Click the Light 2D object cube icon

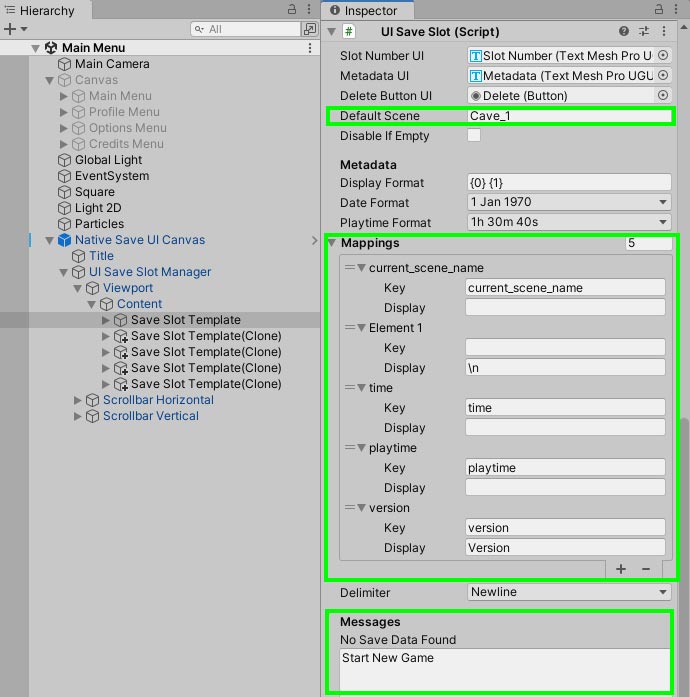(x=64, y=208)
